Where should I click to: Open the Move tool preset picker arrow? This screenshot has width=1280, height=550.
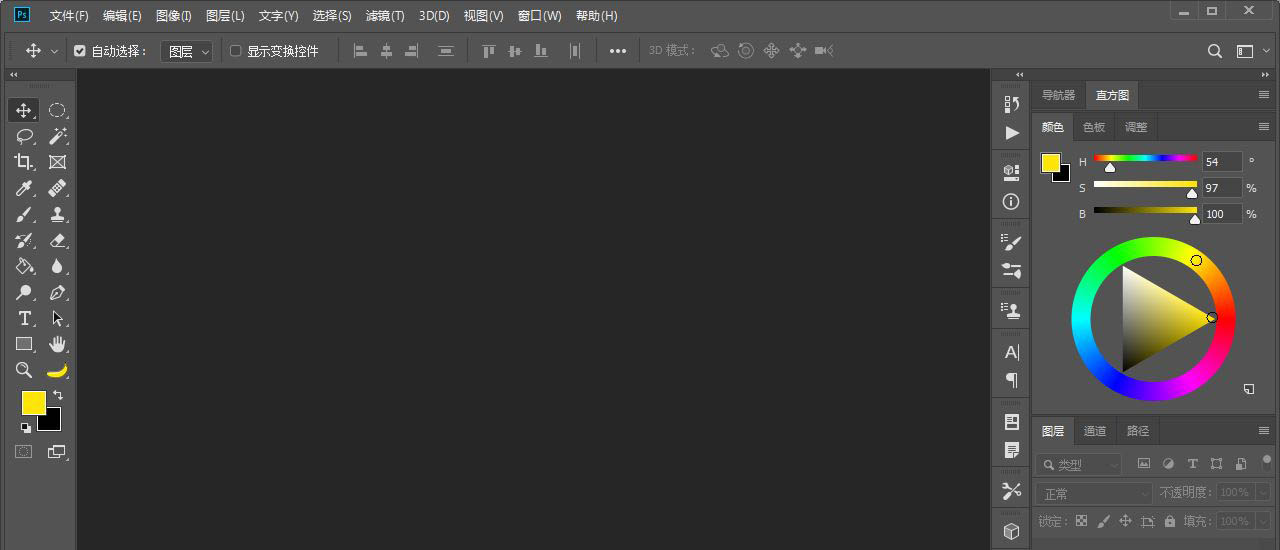pyautogui.click(x=54, y=51)
